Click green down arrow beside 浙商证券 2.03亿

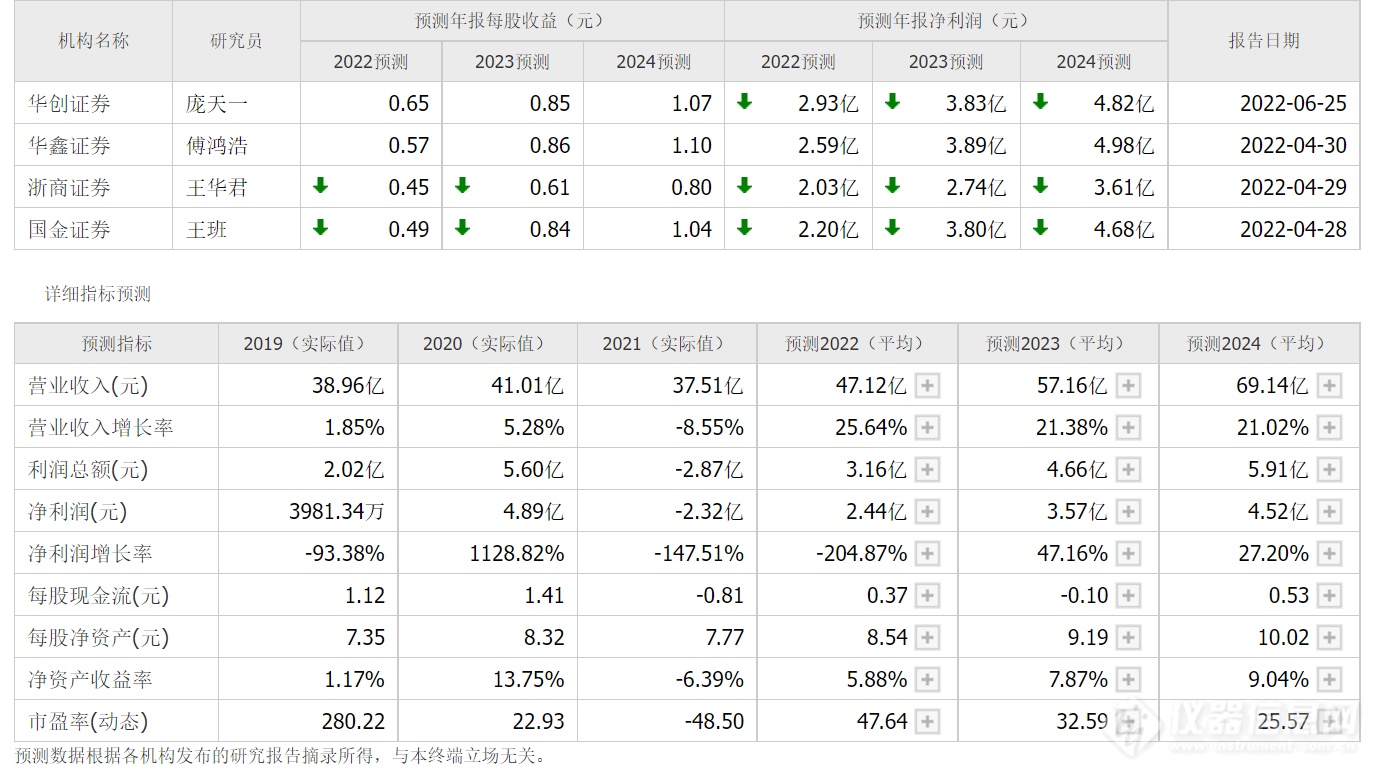coord(744,185)
